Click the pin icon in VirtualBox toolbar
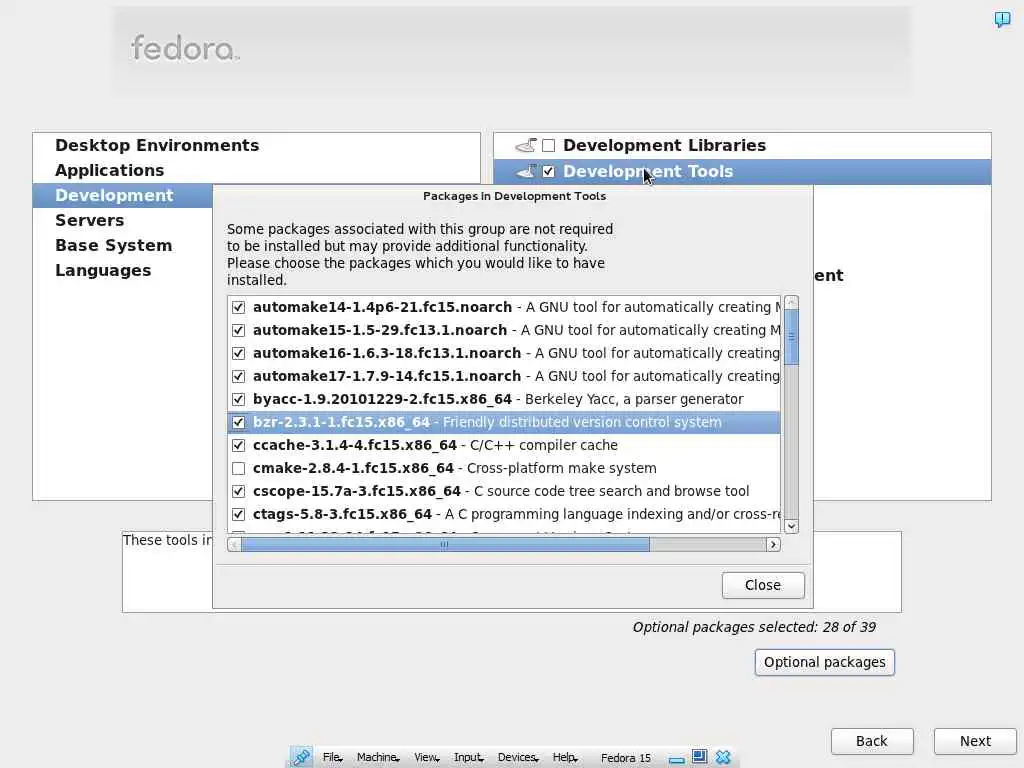 pyautogui.click(x=302, y=757)
